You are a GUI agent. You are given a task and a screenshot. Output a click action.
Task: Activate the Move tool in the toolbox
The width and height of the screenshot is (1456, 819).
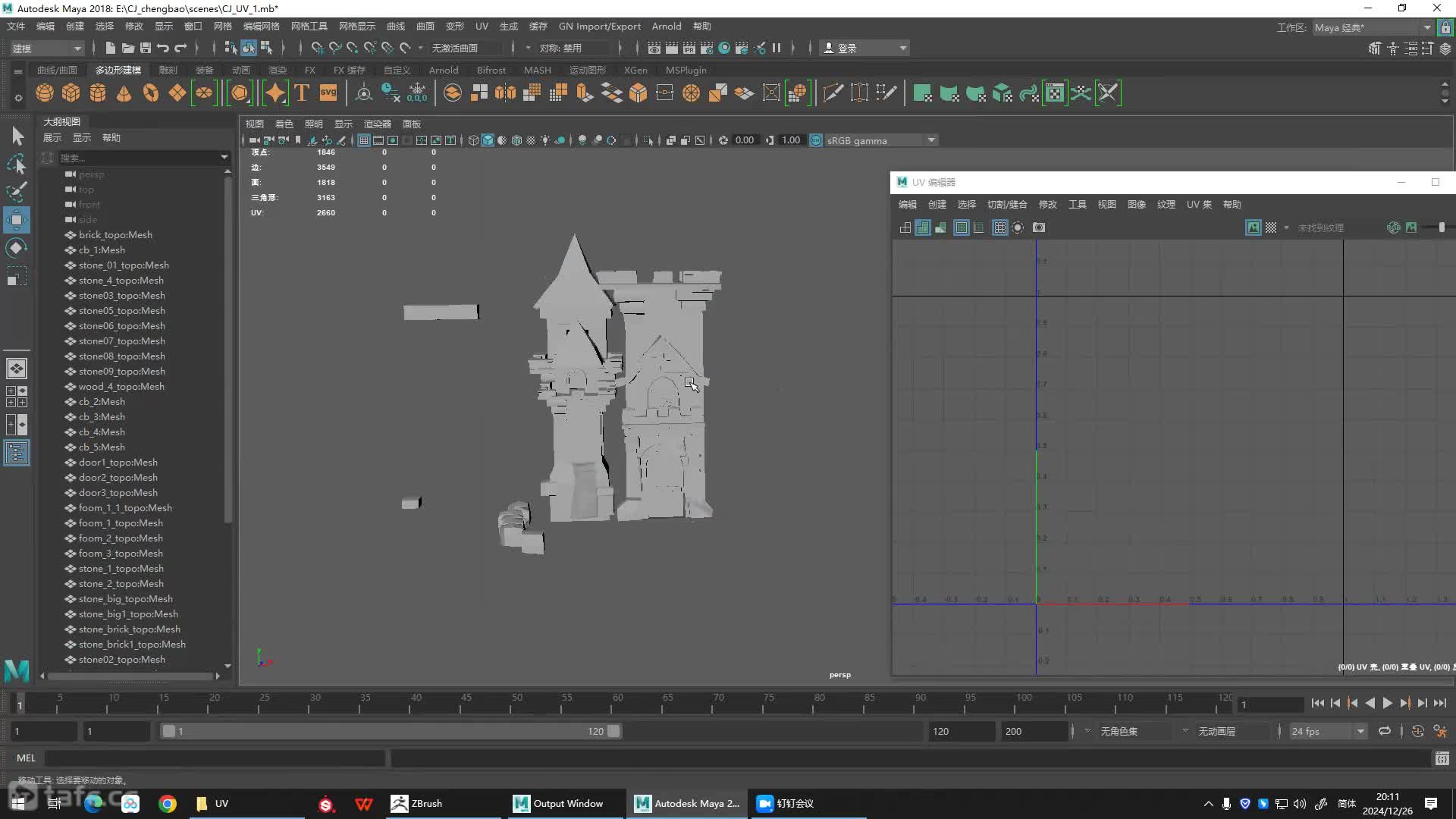click(x=17, y=220)
